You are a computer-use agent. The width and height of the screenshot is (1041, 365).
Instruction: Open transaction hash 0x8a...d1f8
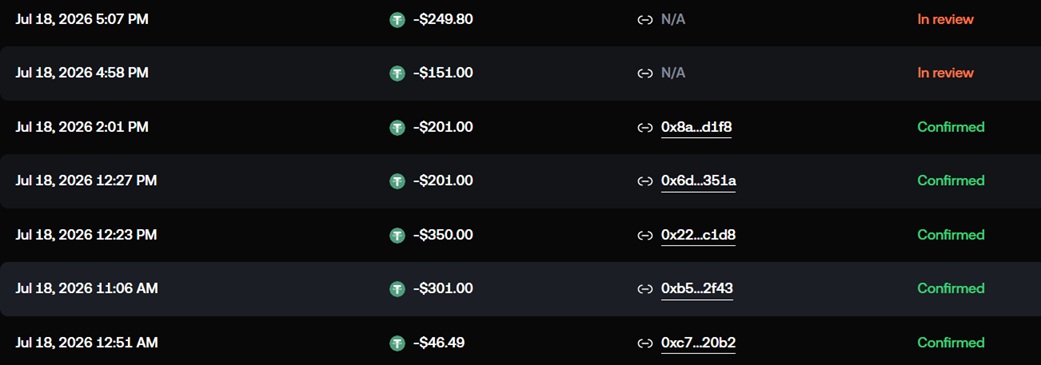pyautogui.click(x=696, y=127)
